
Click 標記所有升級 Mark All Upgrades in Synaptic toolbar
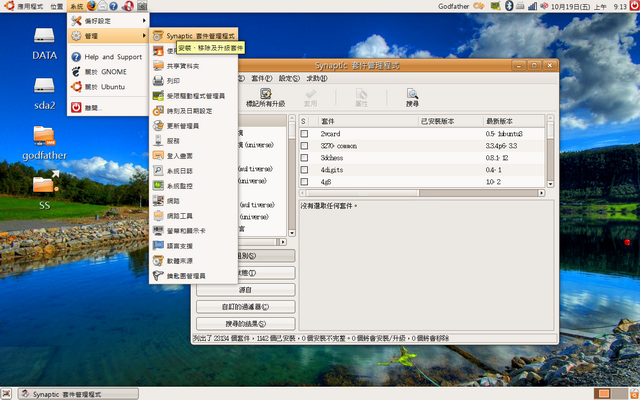(x=265, y=98)
